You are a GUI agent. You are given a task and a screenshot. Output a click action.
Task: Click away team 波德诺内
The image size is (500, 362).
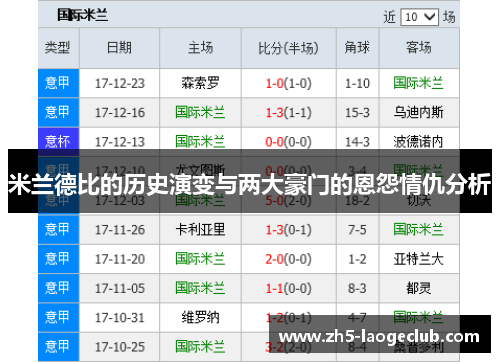click(418, 142)
